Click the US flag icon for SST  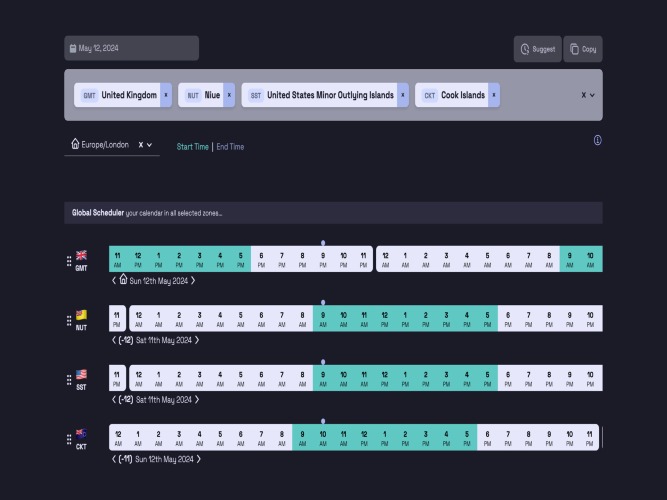[81, 374]
